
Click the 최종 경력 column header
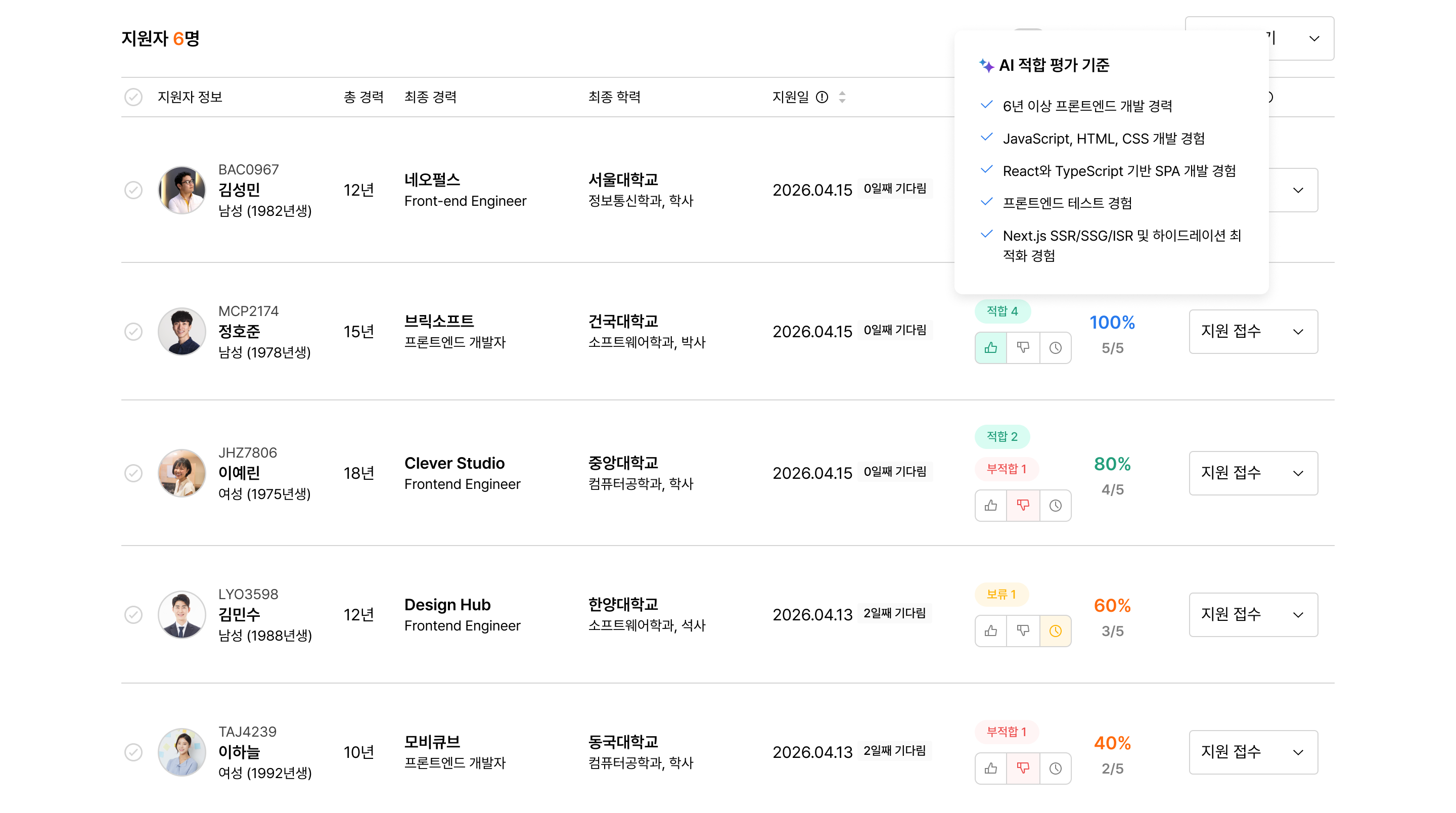pyautogui.click(x=430, y=97)
